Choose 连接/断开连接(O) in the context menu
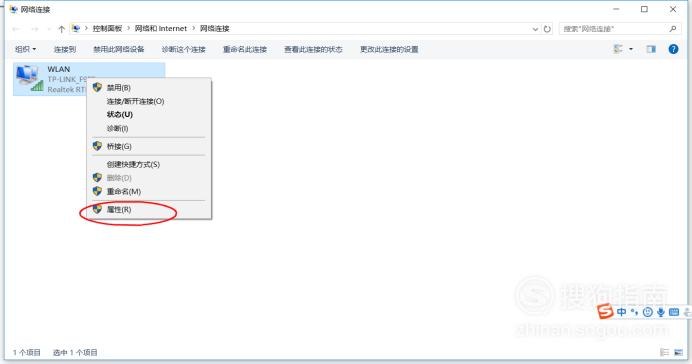 click(x=149, y=101)
